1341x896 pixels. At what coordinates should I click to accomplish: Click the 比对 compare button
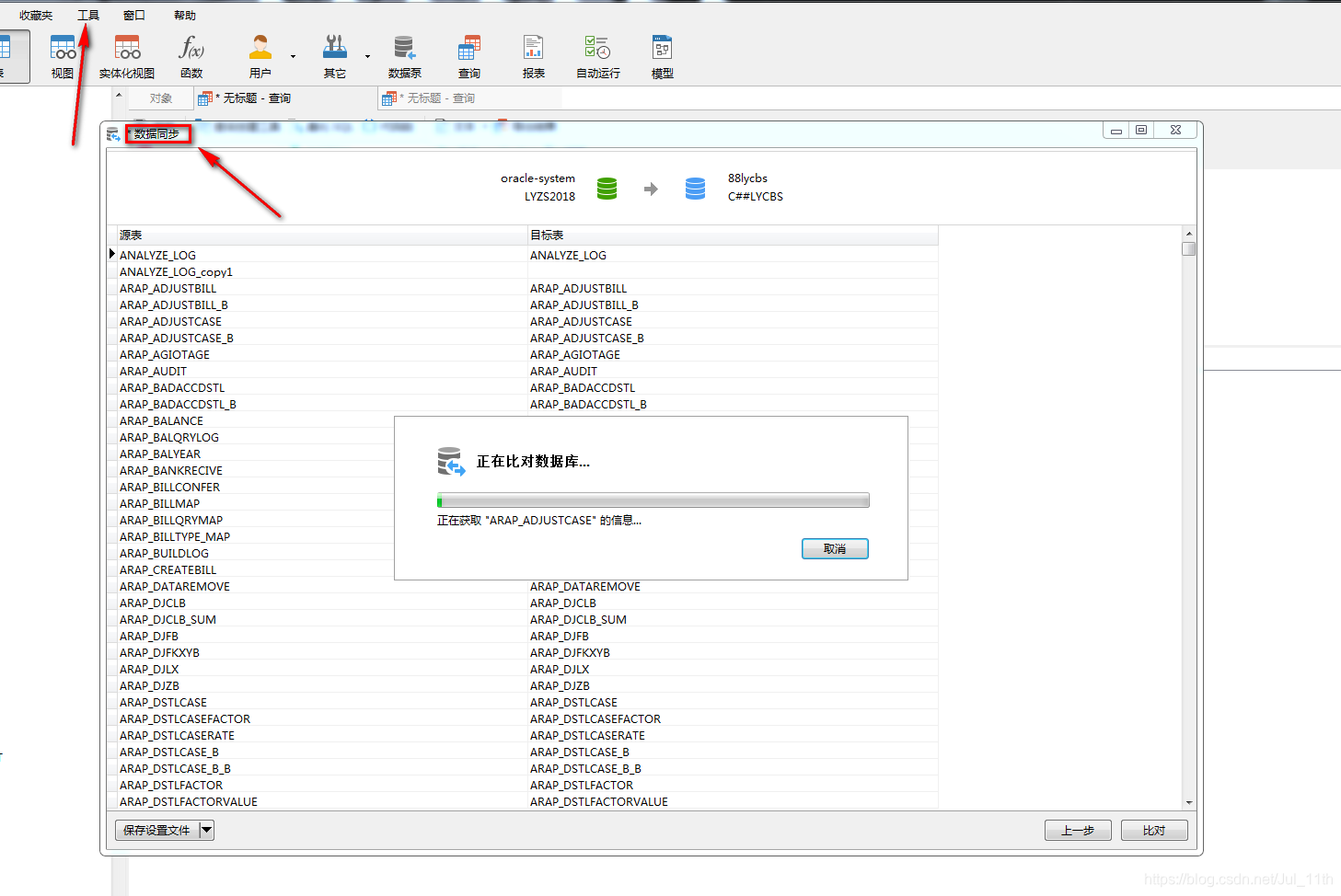[1154, 831]
